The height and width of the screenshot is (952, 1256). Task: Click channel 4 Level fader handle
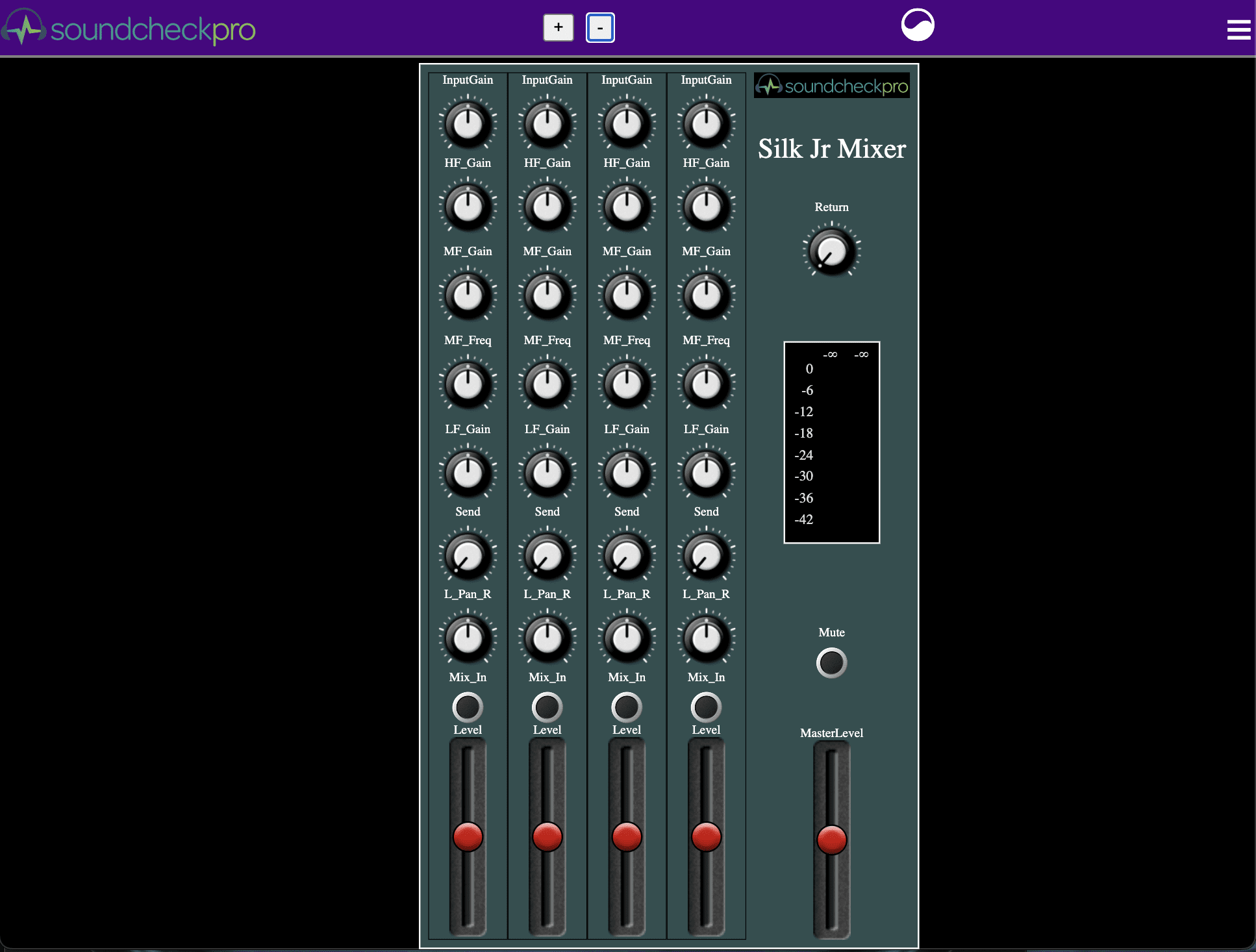tap(707, 836)
